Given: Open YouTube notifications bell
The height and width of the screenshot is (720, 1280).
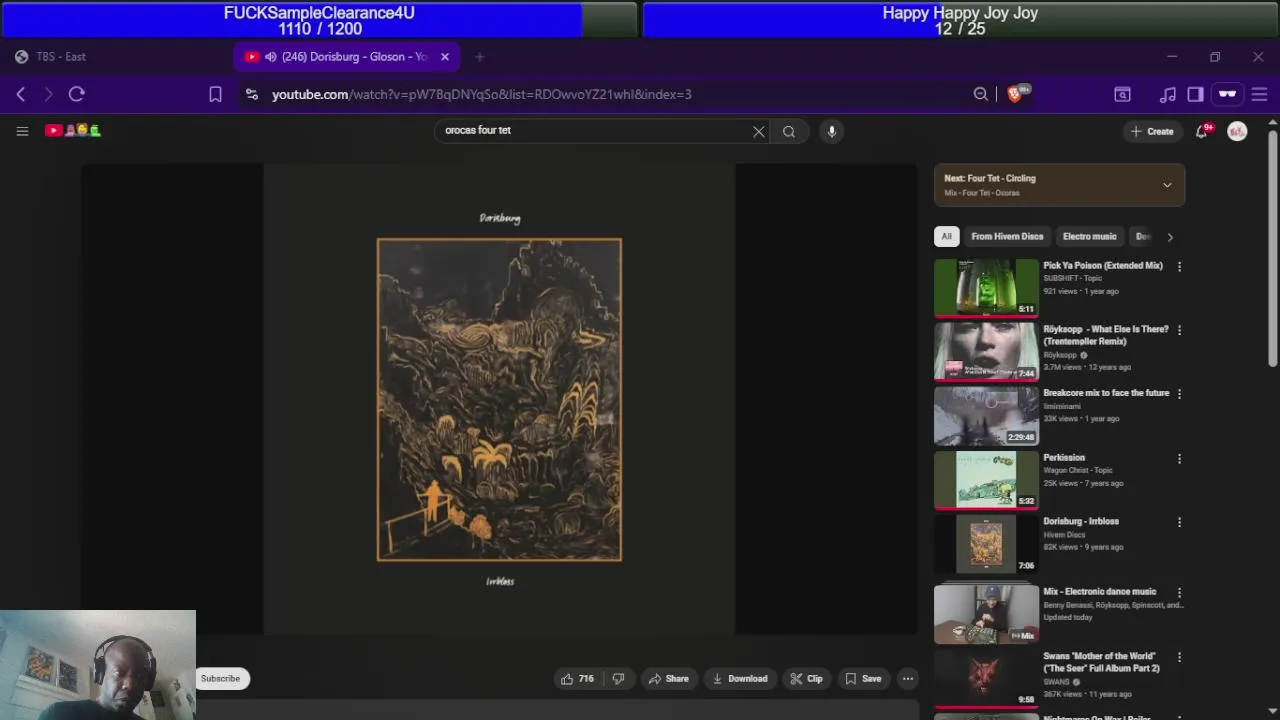Looking at the screenshot, I should tap(1203, 131).
